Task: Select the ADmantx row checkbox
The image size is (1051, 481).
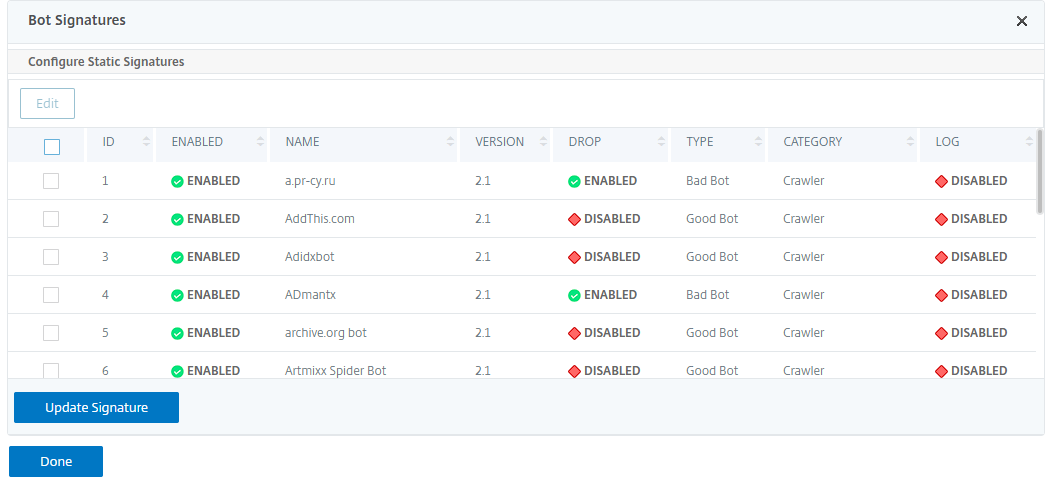Action: [x=51, y=295]
